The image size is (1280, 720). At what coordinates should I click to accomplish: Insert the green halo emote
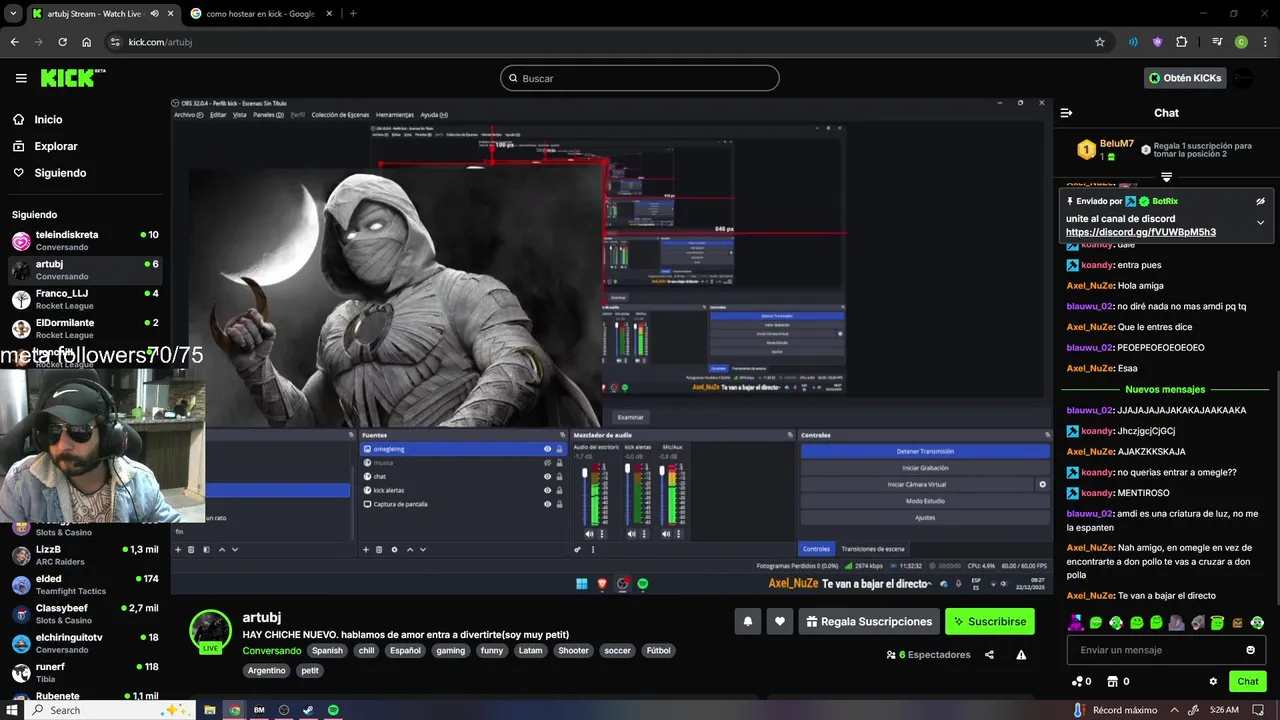(x=1217, y=623)
